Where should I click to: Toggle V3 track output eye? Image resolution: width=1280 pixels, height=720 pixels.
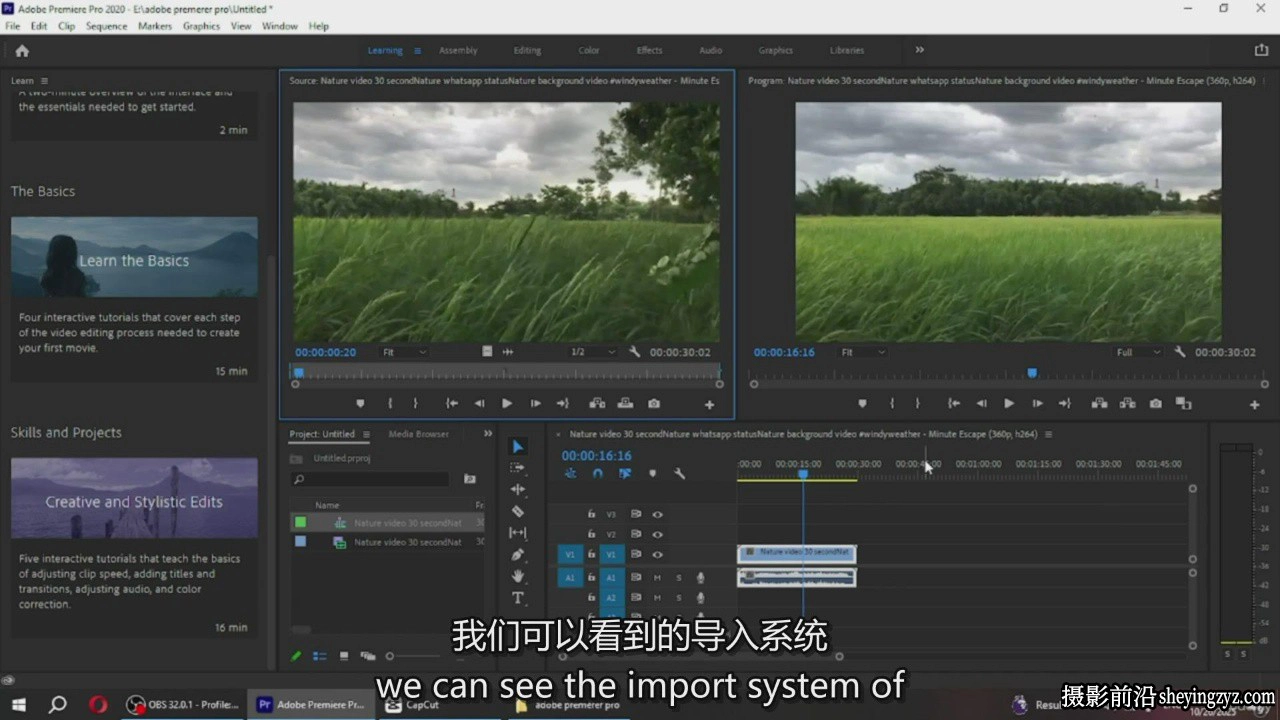point(657,514)
